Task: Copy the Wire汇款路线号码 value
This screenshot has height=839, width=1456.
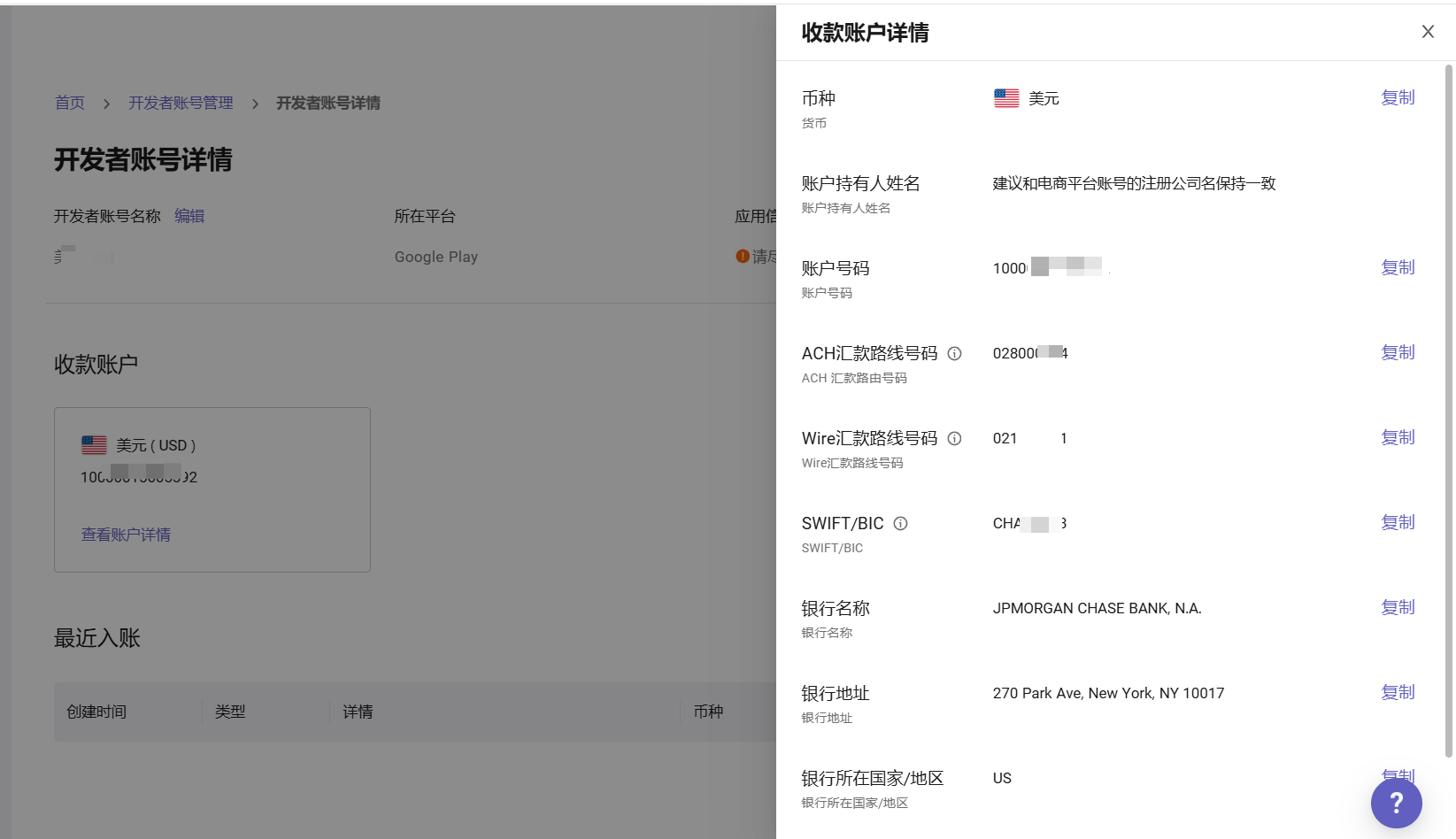Action: 1398,438
